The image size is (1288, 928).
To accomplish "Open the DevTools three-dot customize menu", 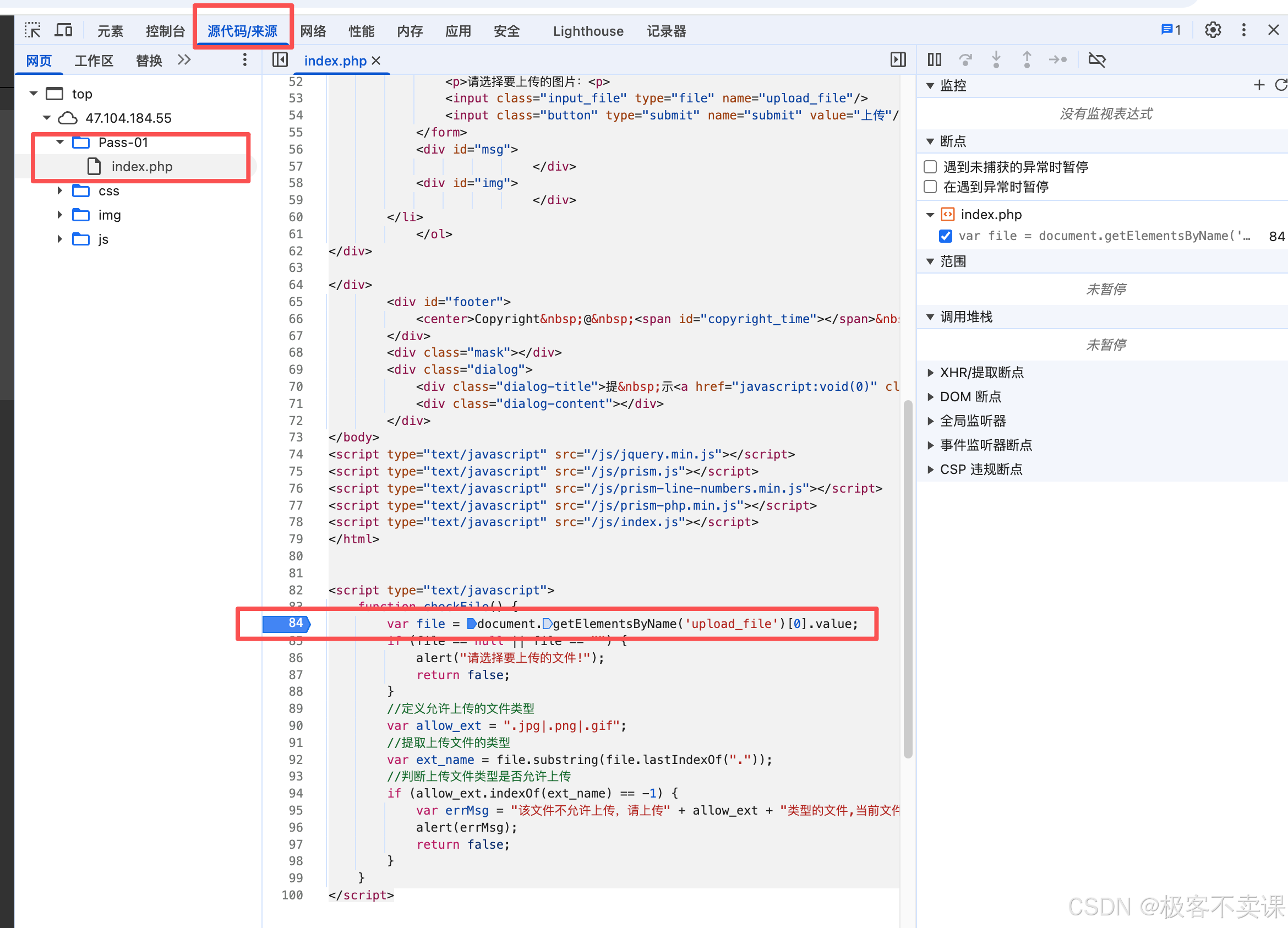I will pyautogui.click(x=1244, y=30).
